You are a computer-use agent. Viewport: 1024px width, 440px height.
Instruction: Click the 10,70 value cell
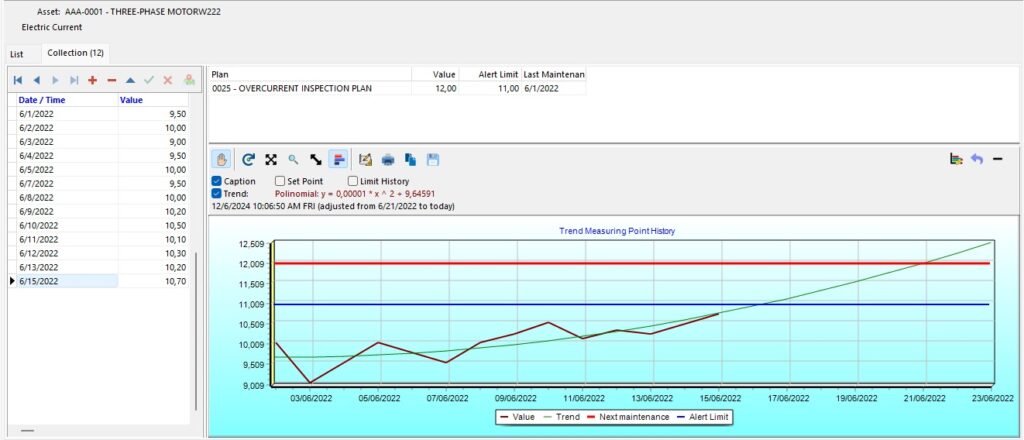153,281
